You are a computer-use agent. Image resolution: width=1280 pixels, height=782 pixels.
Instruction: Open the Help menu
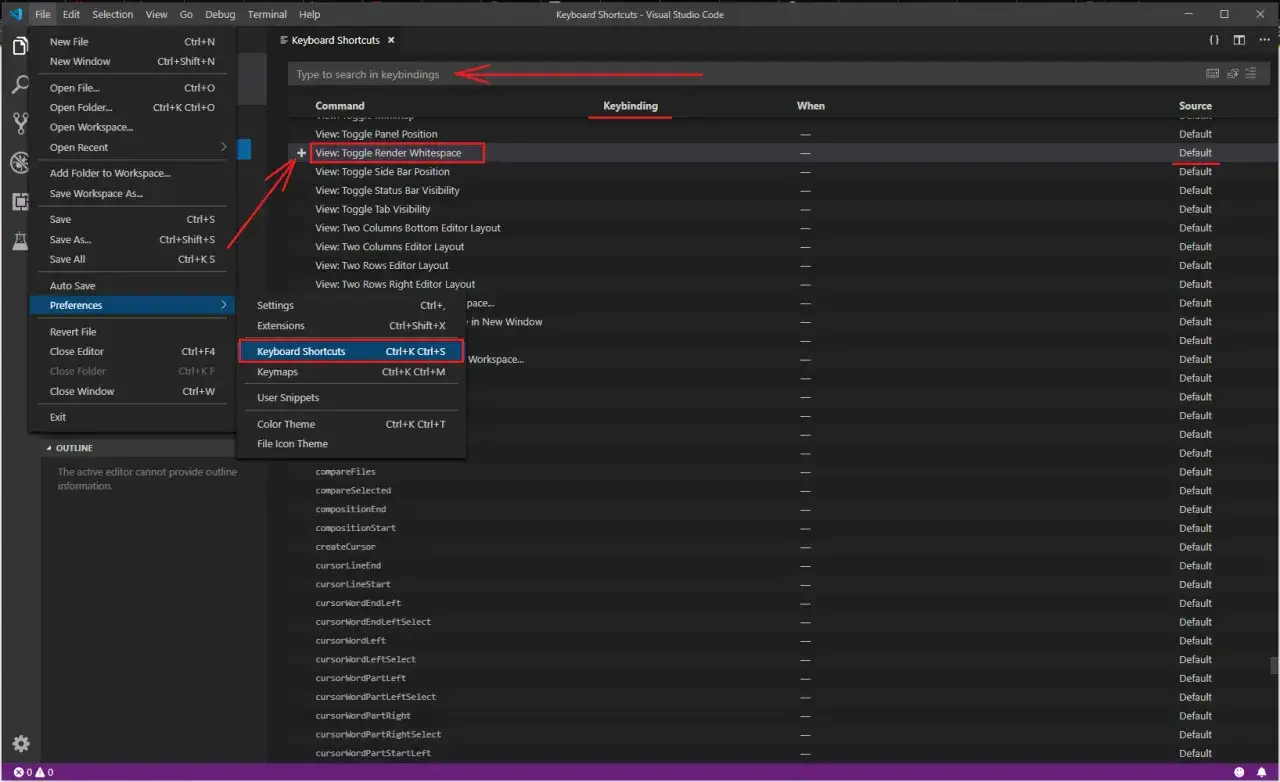(x=310, y=14)
